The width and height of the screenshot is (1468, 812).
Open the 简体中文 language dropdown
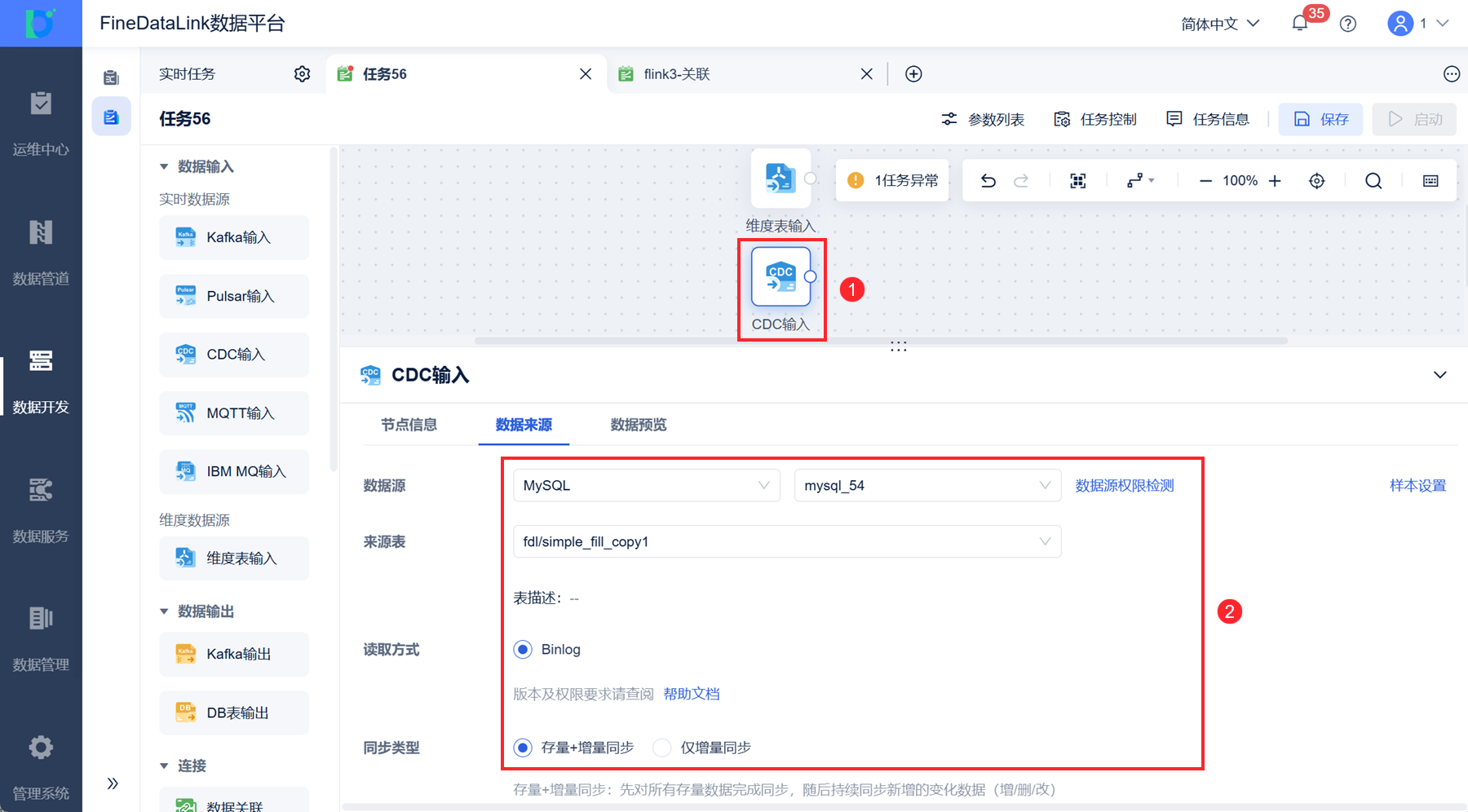[1220, 24]
